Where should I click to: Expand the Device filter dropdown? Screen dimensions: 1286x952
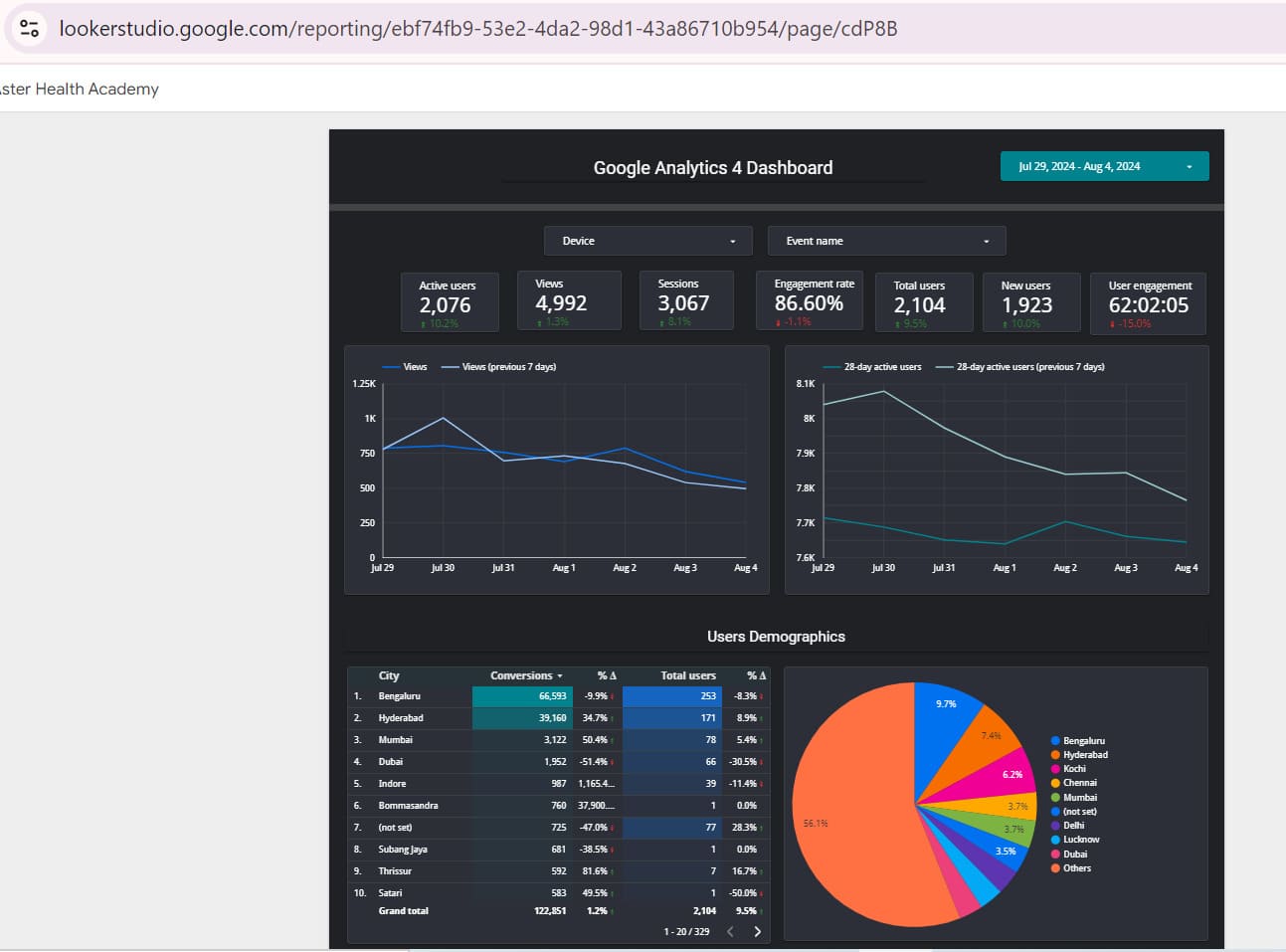coord(648,241)
